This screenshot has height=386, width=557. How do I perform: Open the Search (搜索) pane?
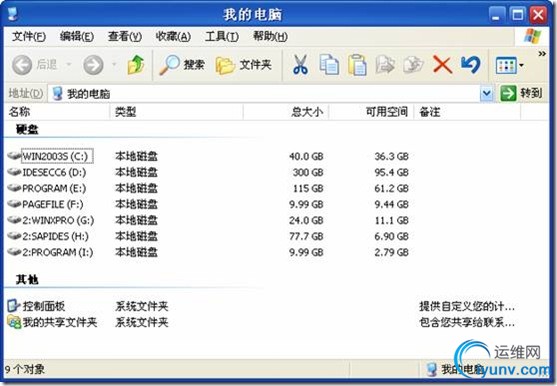click(x=182, y=65)
